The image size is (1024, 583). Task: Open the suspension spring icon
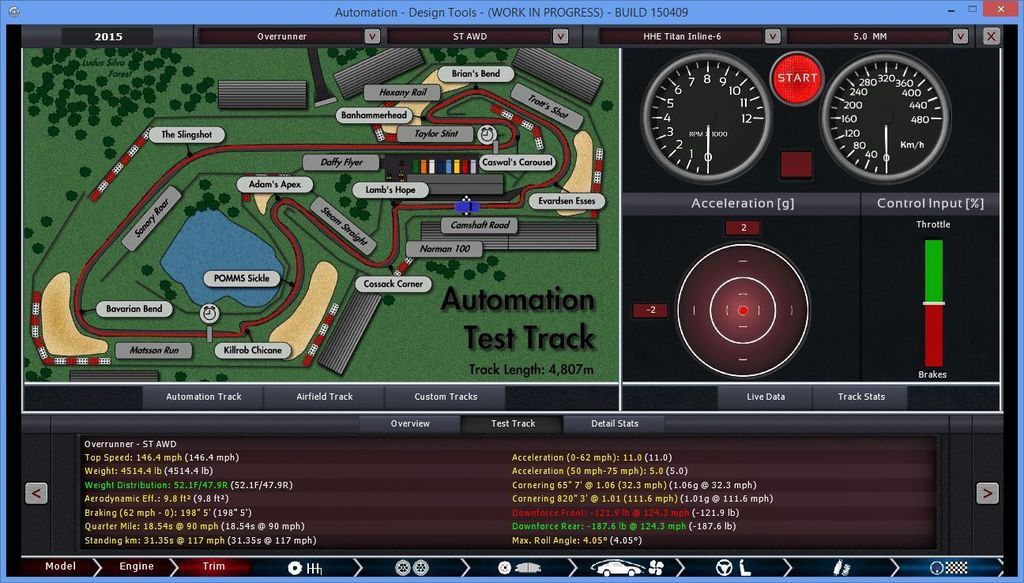(x=841, y=568)
